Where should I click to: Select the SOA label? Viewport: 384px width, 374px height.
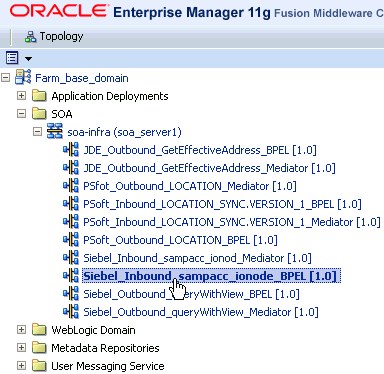click(62, 114)
